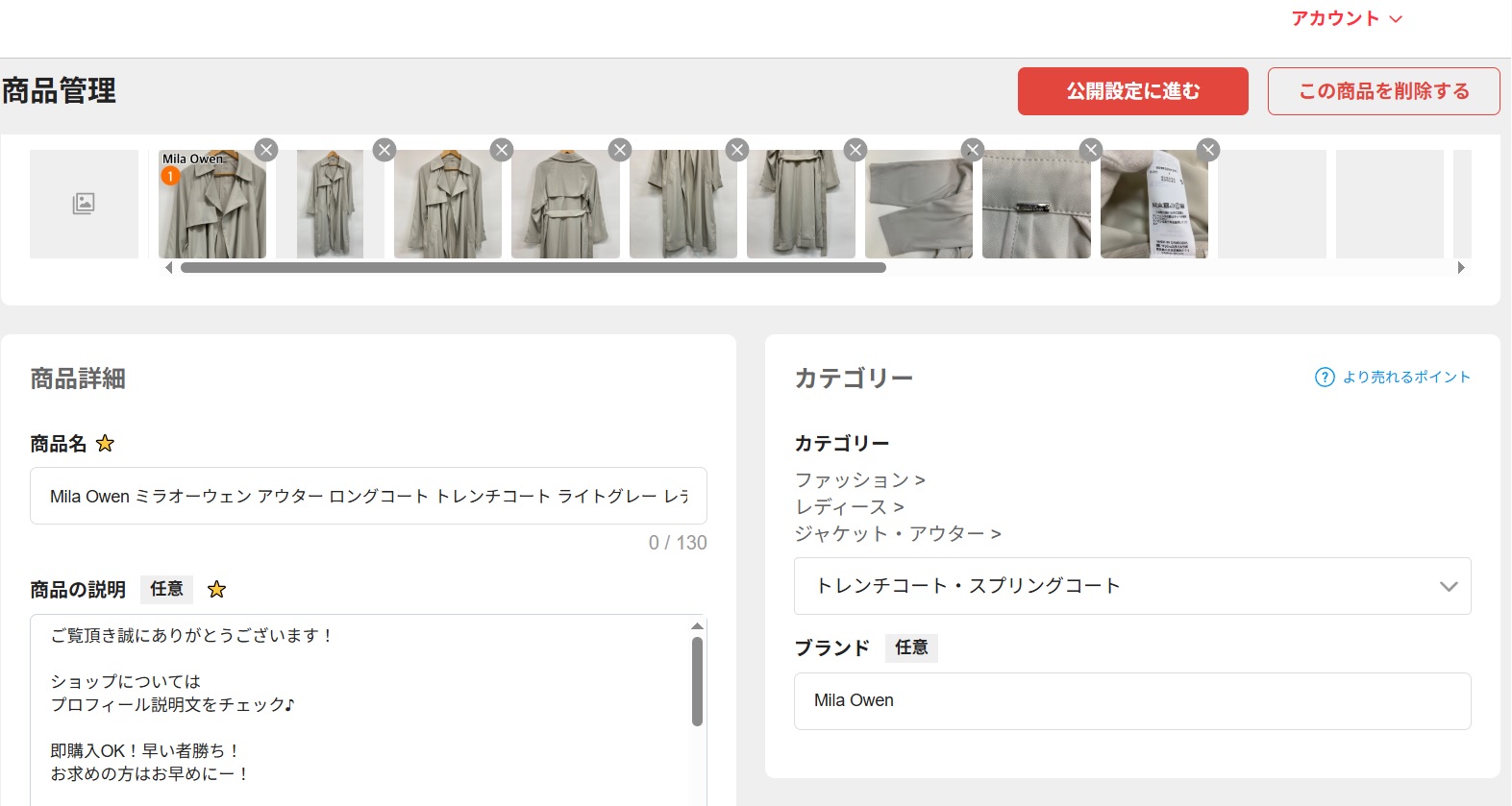Remove the first Mila Owen coat photo

point(266,150)
